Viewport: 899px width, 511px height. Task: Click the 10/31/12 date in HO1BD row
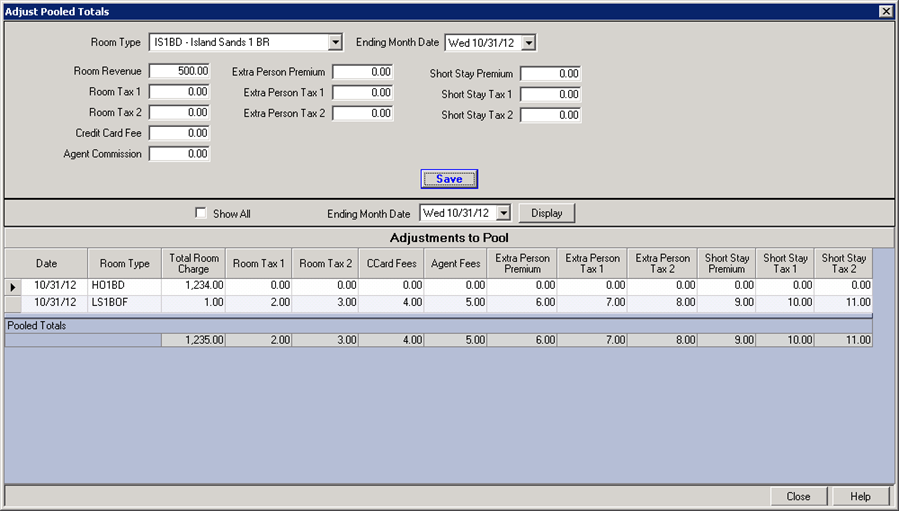pyautogui.click(x=55, y=286)
